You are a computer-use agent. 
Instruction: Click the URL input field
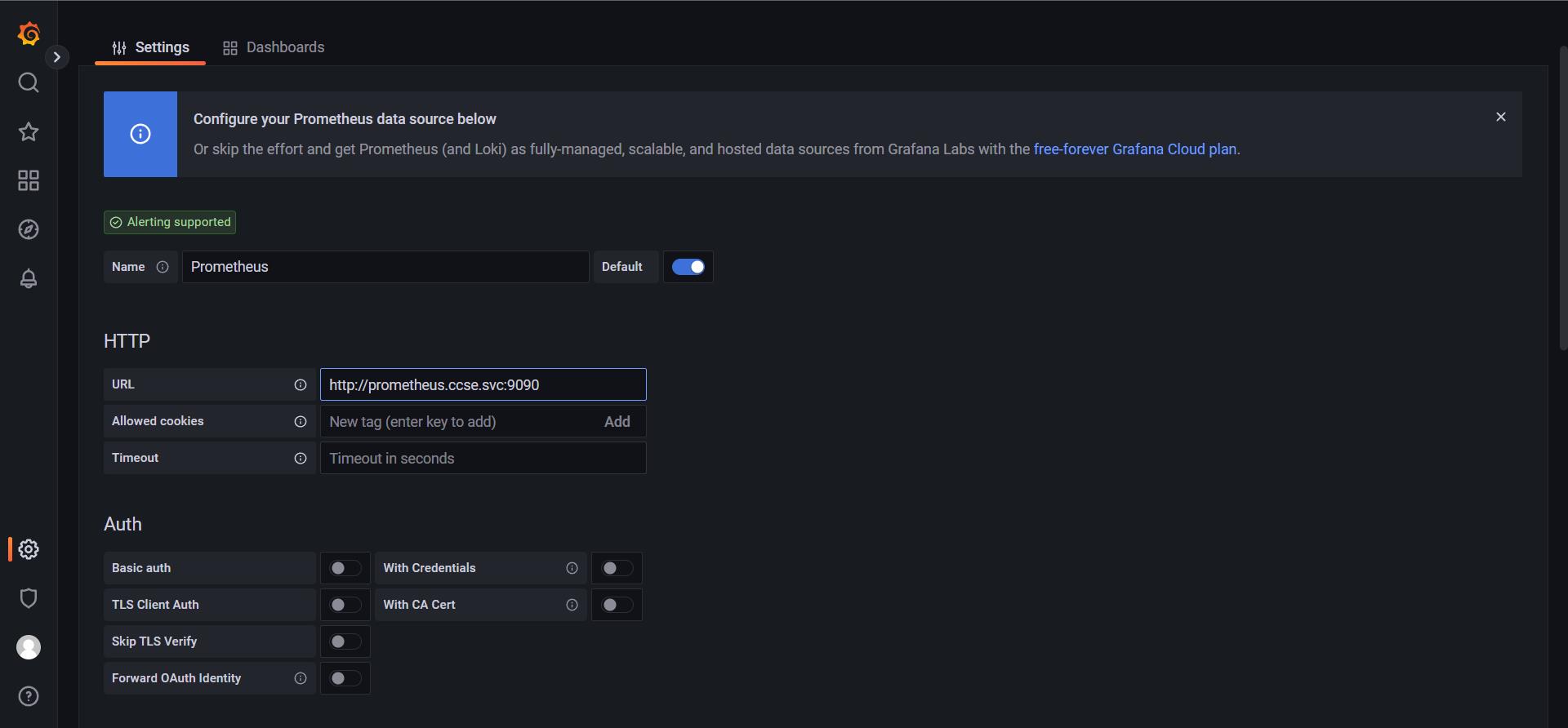click(x=483, y=384)
